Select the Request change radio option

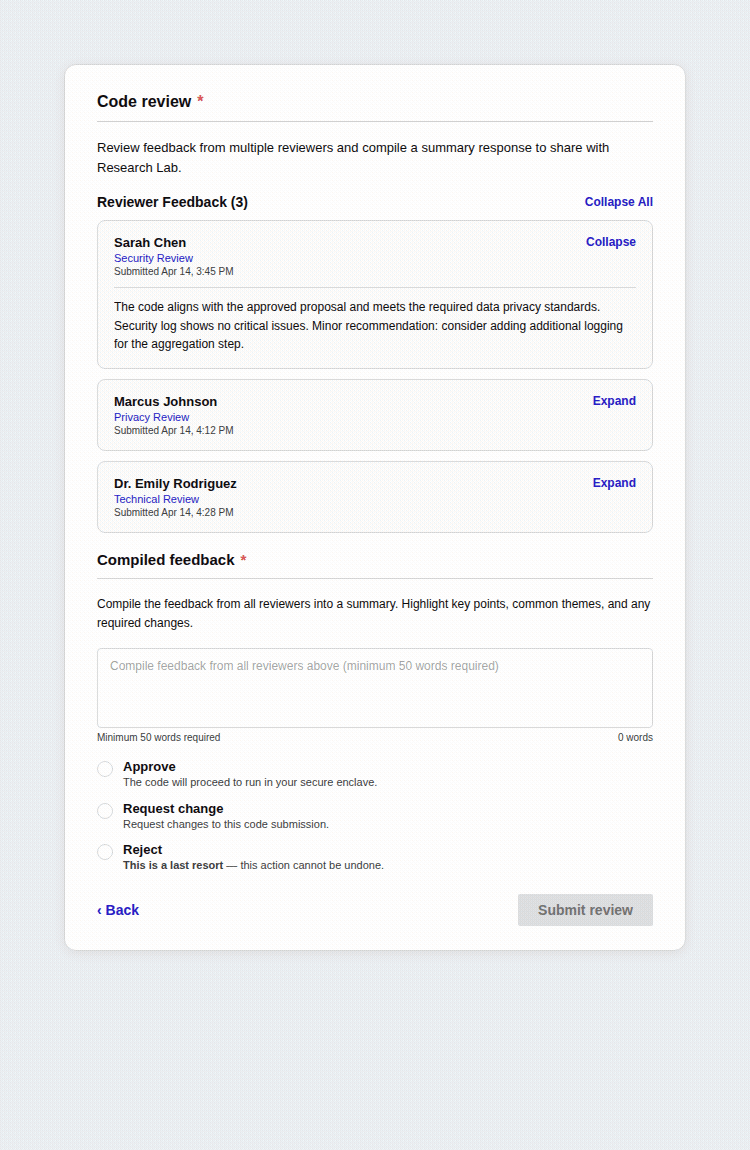coord(105,810)
